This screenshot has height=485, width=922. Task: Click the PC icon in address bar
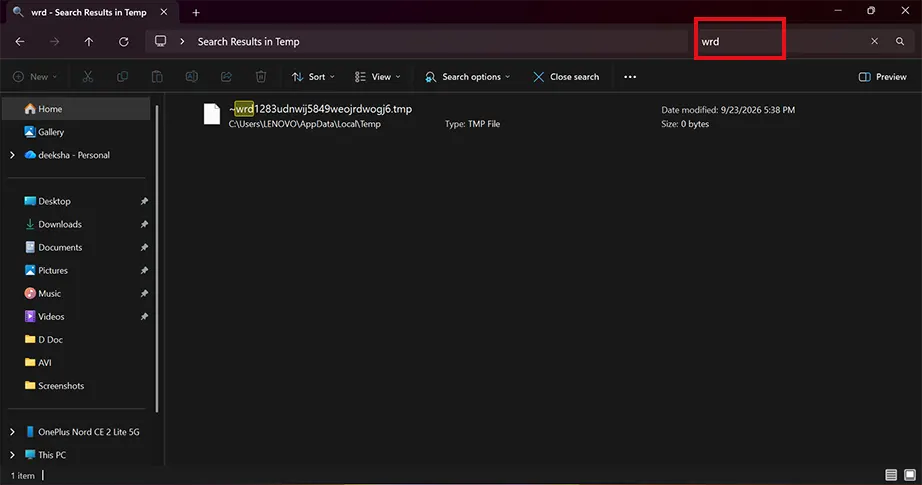[161, 41]
